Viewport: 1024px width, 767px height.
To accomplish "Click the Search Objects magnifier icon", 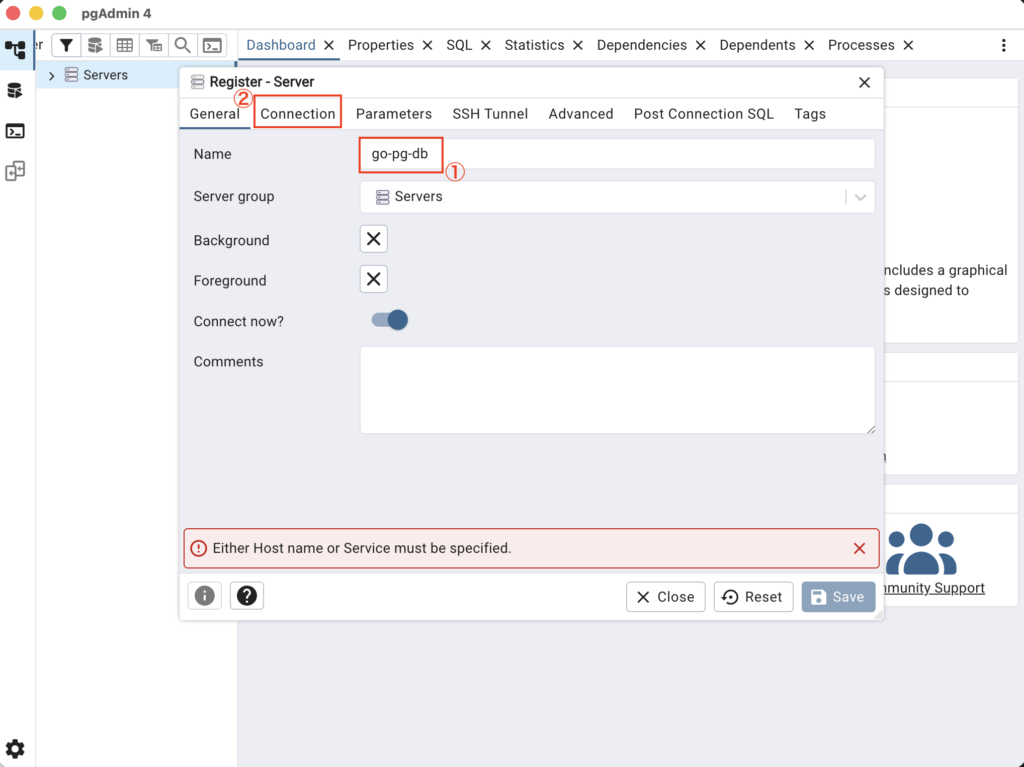I will coord(182,45).
